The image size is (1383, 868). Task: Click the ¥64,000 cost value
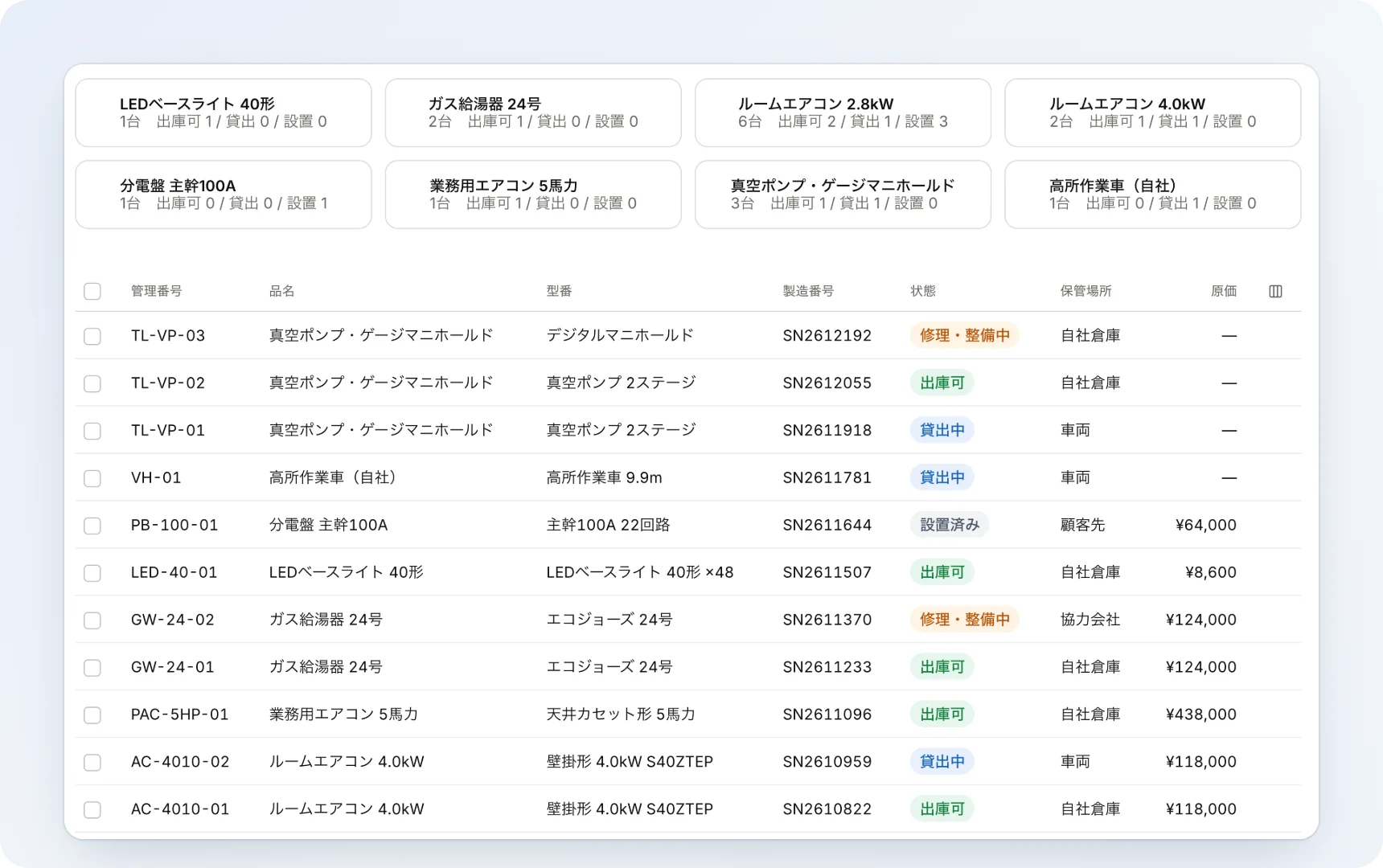click(x=1206, y=525)
